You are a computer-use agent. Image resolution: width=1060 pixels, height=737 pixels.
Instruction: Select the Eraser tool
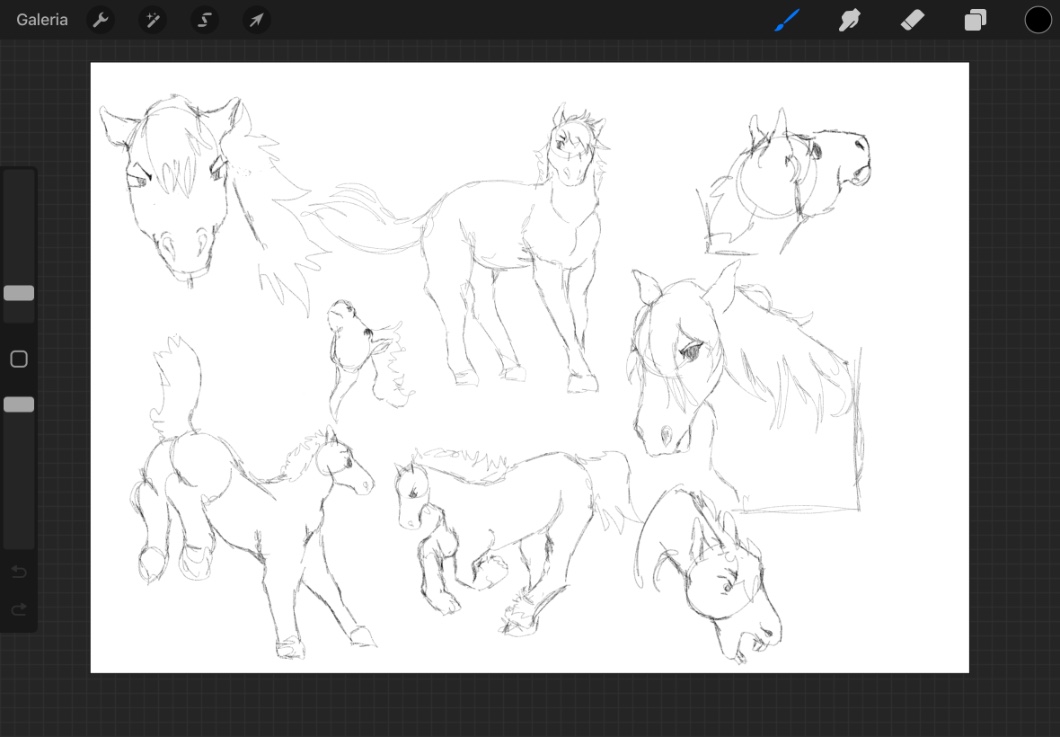point(912,20)
